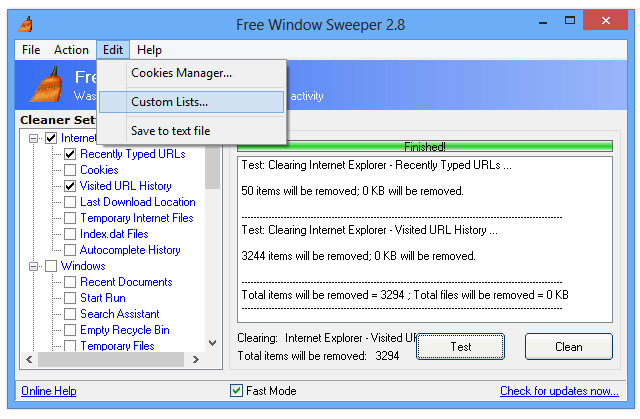This screenshot has height=419, width=640.
Task: Click the 'Total items will be removed: 3294' status
Action: (318, 356)
